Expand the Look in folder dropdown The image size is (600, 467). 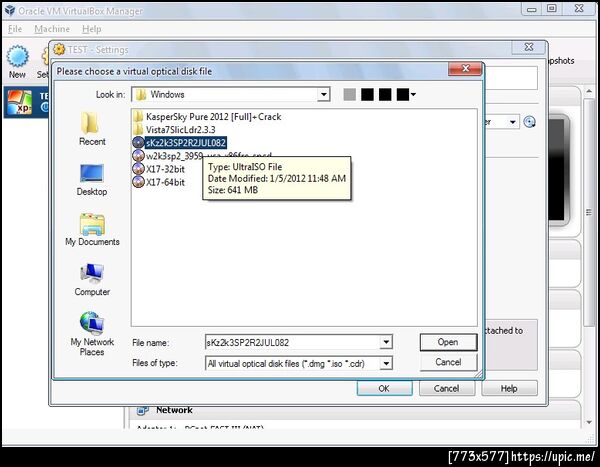[324, 94]
